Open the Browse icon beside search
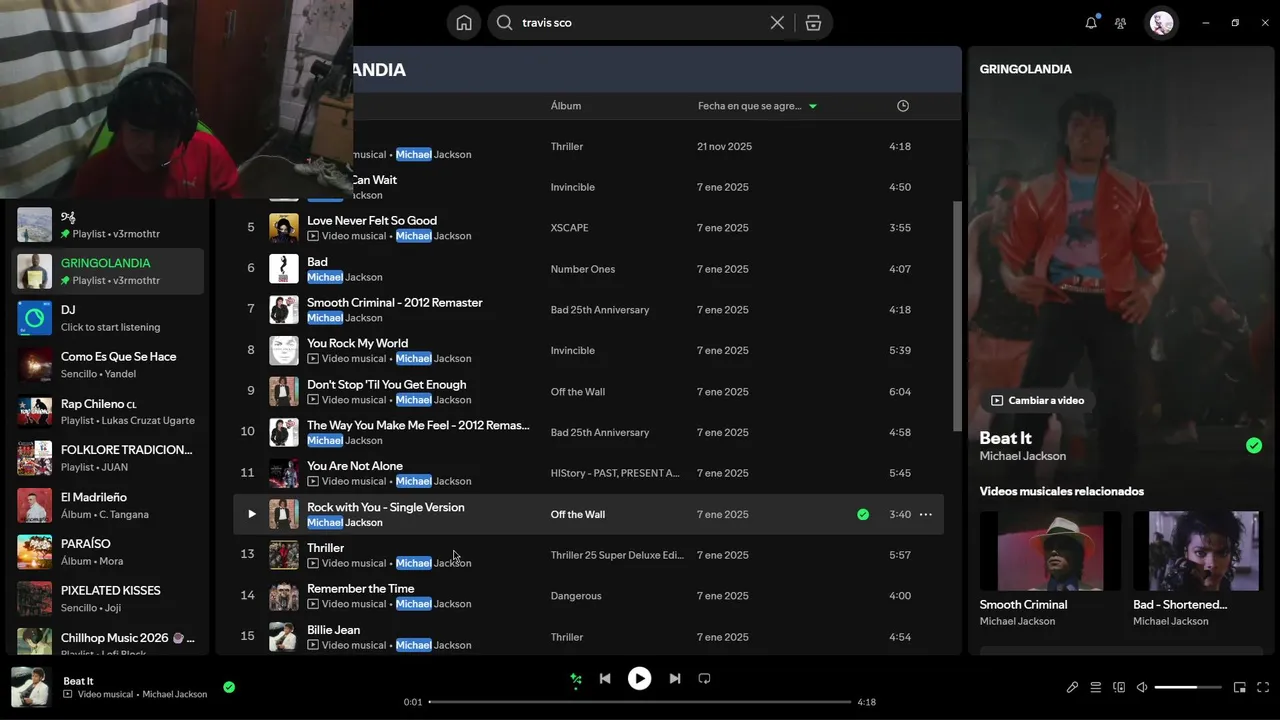 (x=813, y=23)
